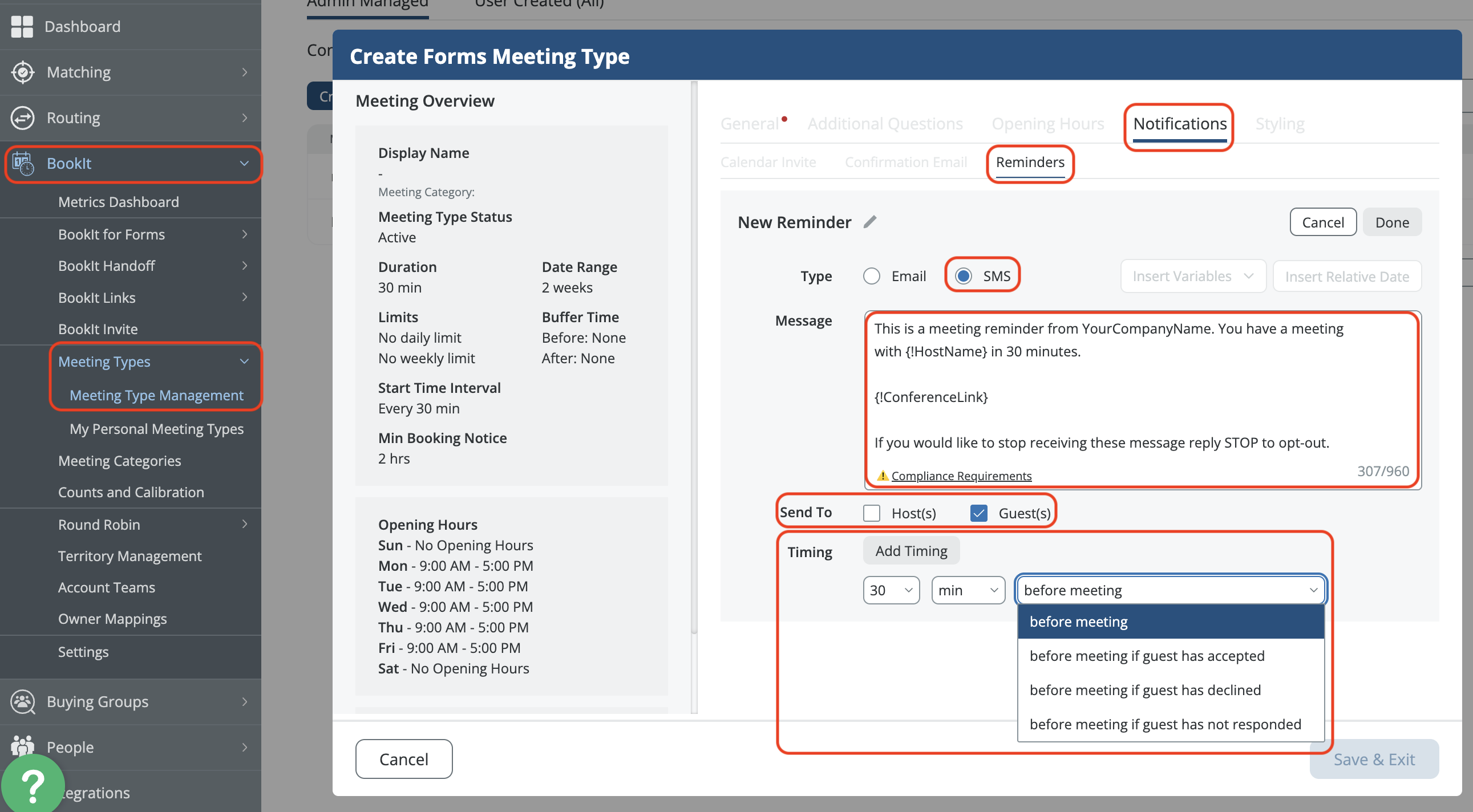Click the Dashboard grid icon
Viewport: 1473px width, 812px height.
coord(22,26)
